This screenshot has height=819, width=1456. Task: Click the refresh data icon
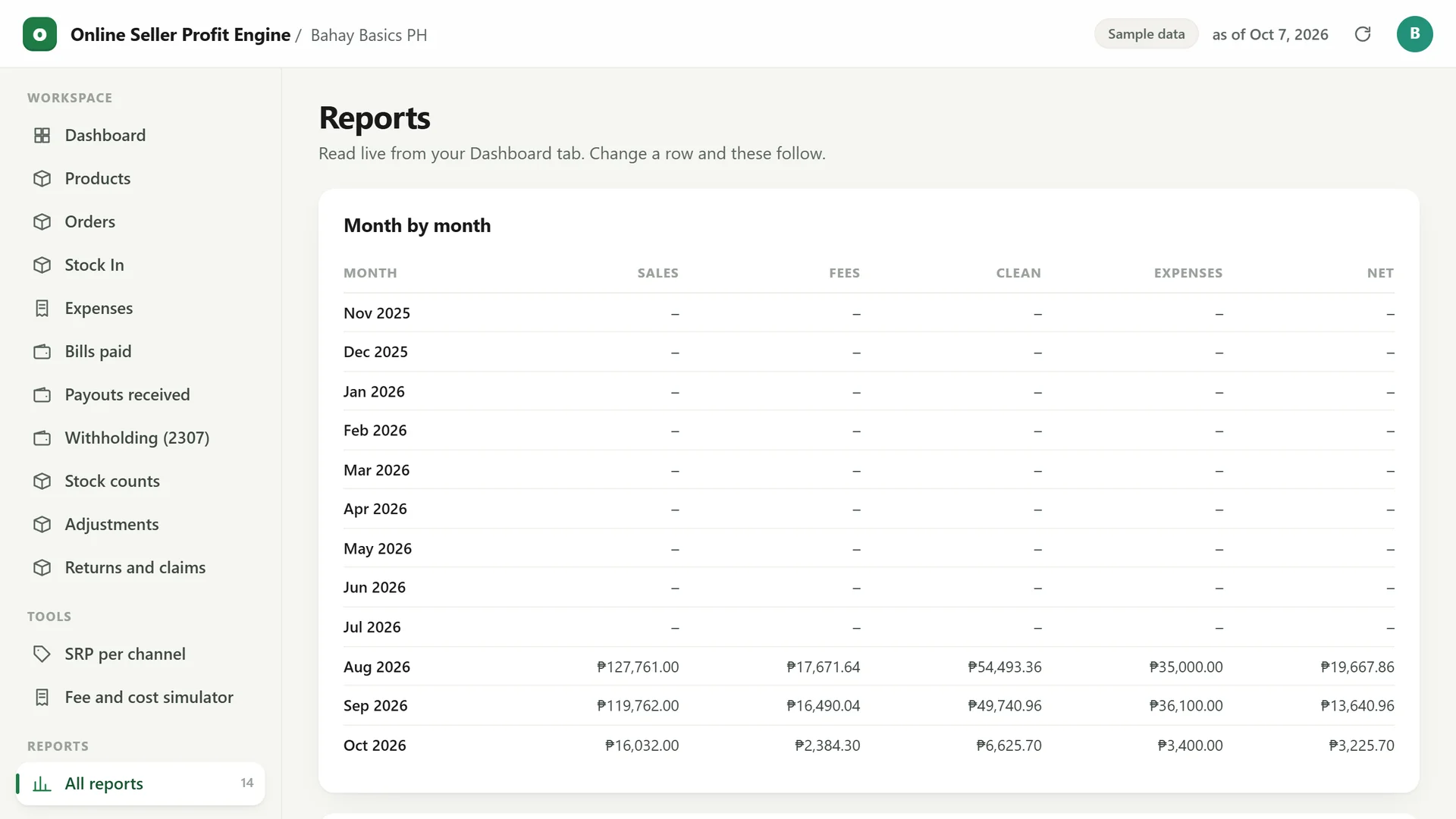[1363, 34]
